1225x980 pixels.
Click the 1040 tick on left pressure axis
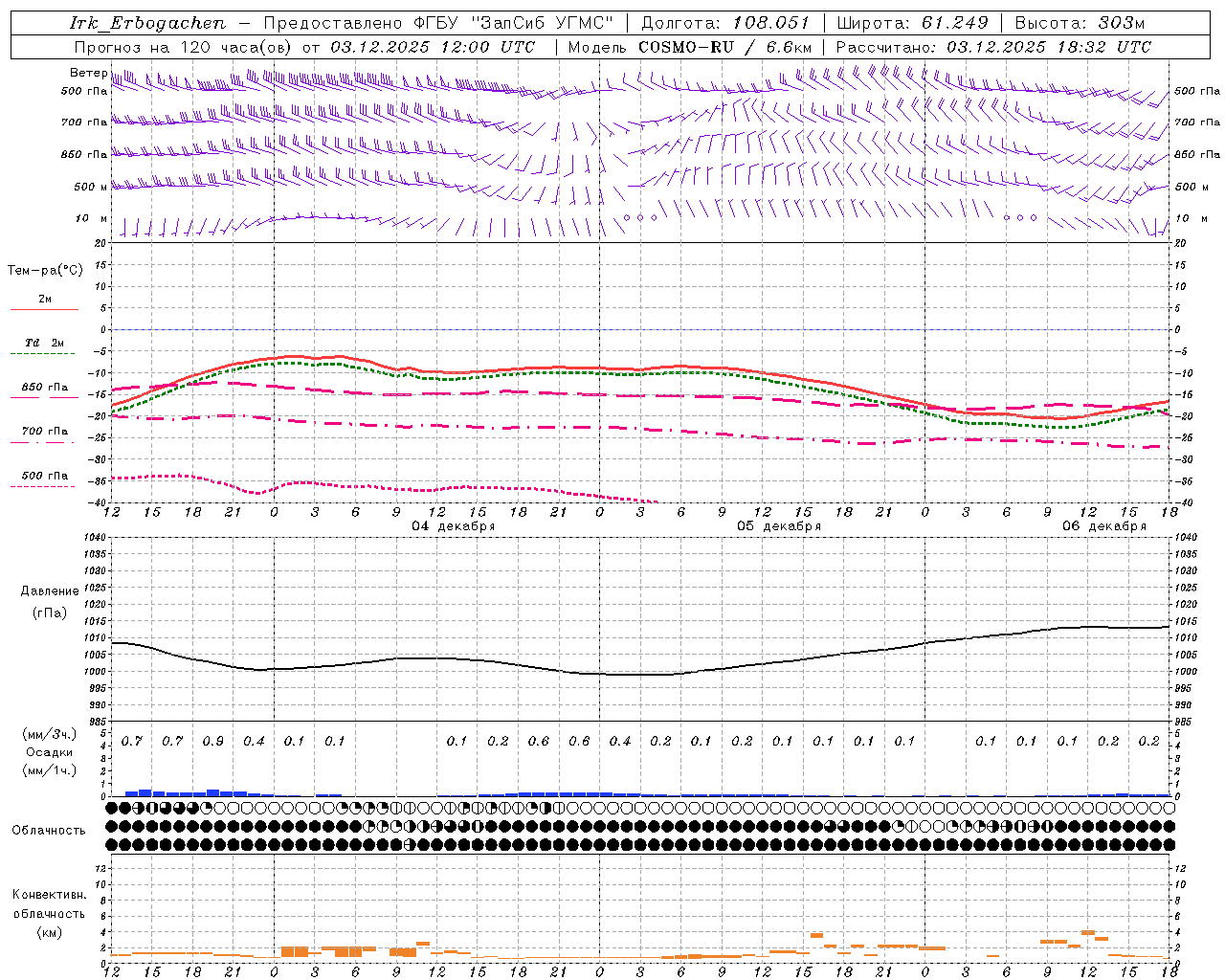(x=94, y=538)
